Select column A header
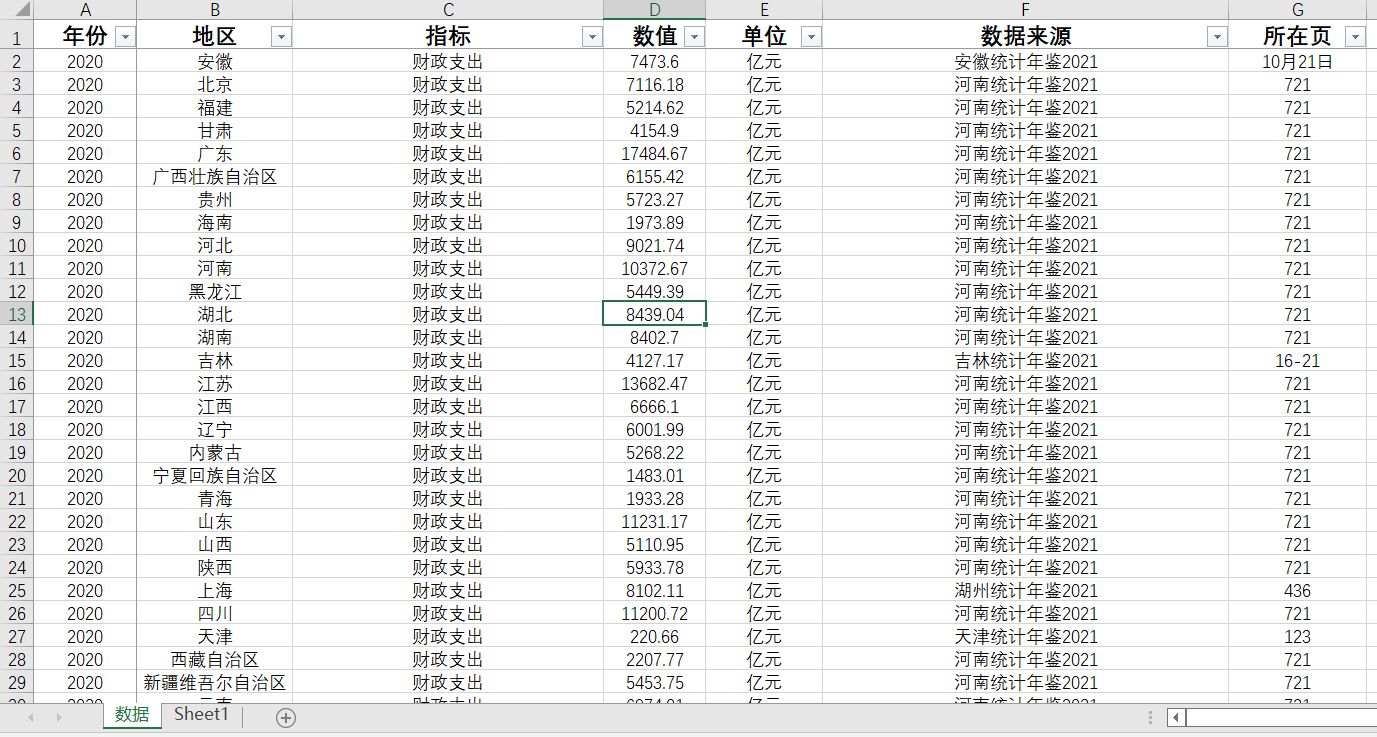 pos(85,10)
